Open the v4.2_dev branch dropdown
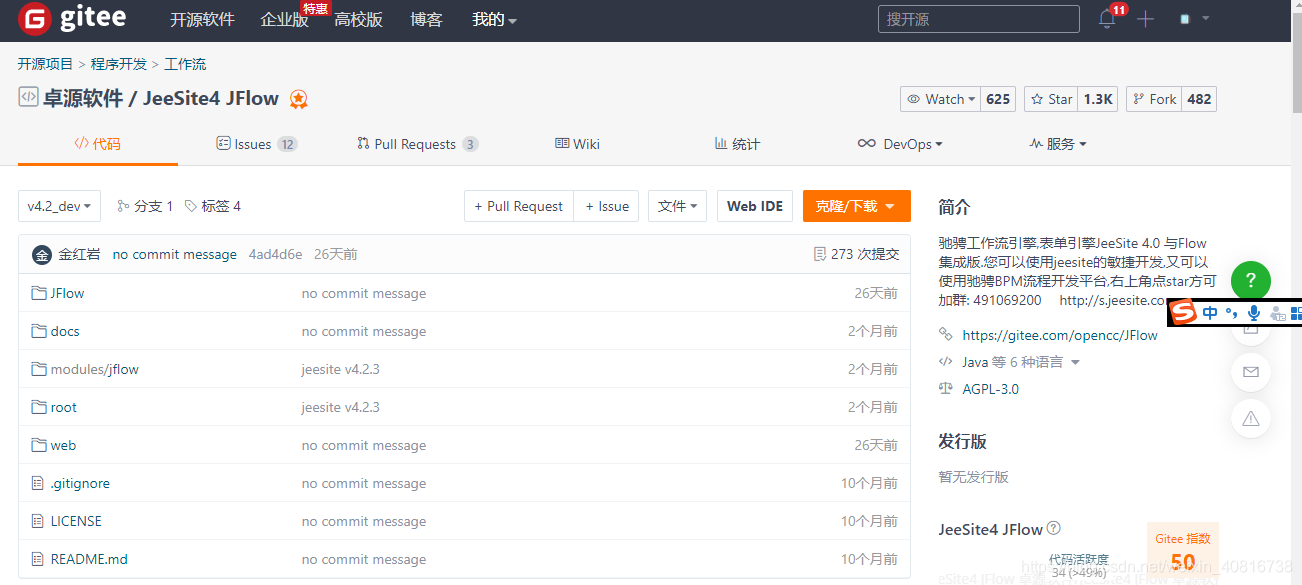Screen dimensions: 1302x585 [x=59, y=206]
